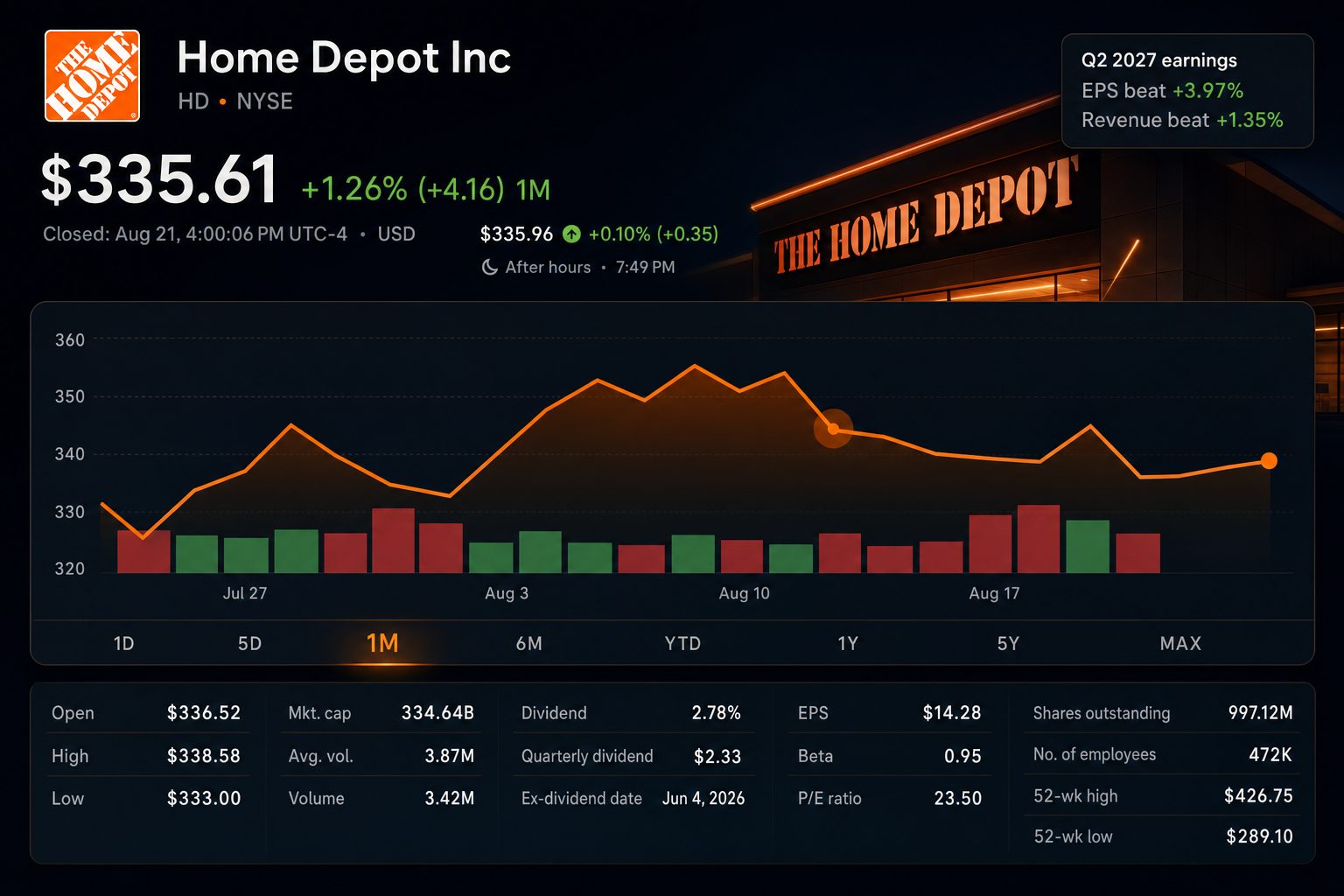Switch chart to 6M range
Screen dimensions: 1344x896
coord(528,643)
